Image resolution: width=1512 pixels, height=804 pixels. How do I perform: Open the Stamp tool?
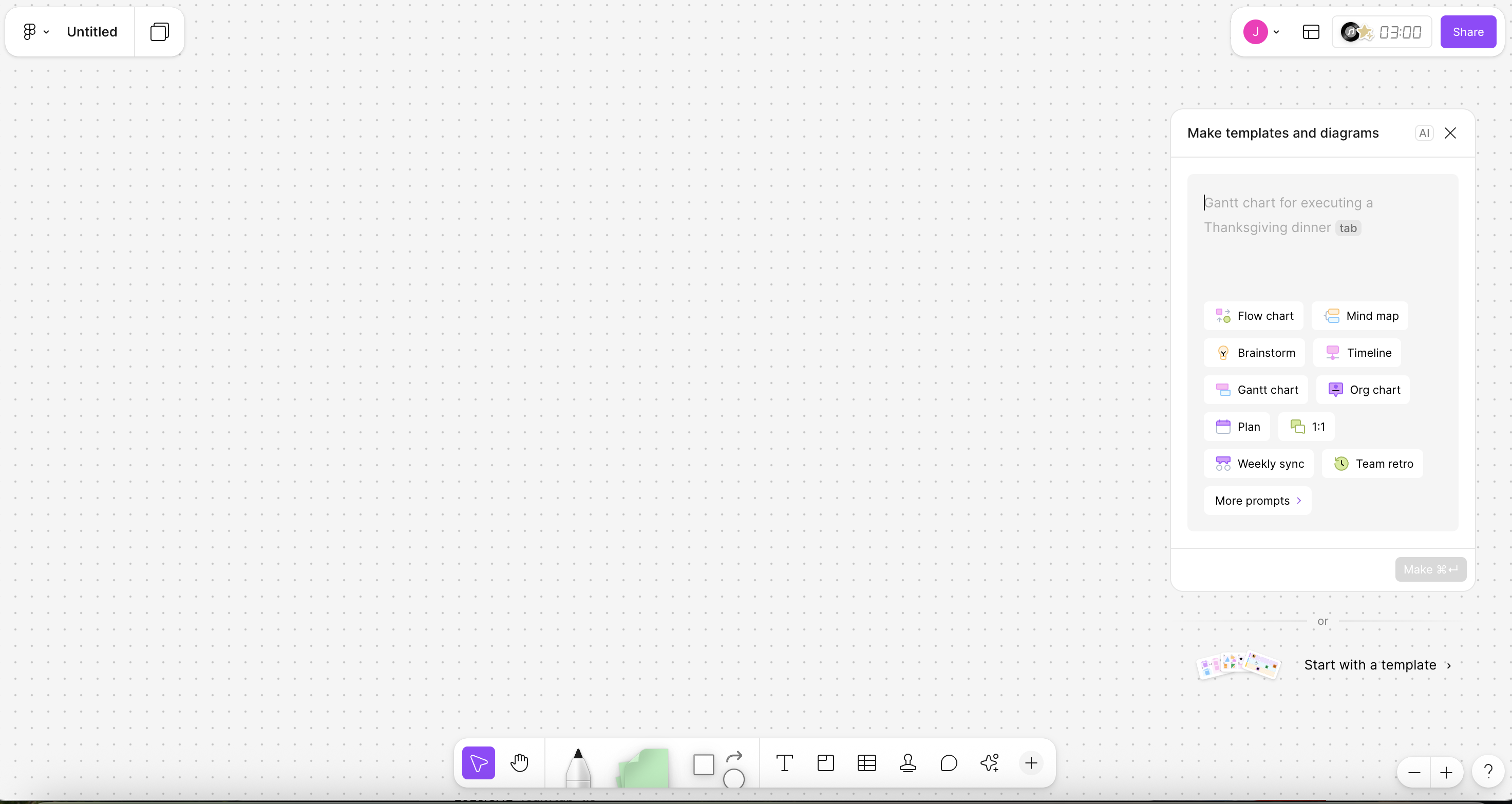(908, 762)
